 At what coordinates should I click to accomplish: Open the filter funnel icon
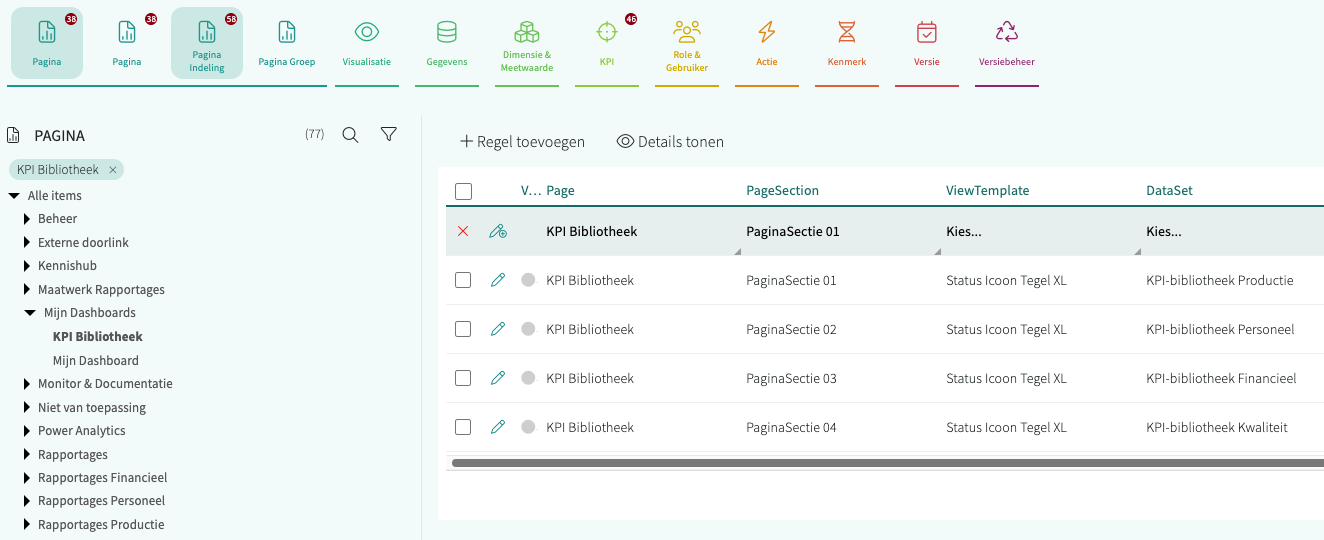click(x=389, y=134)
